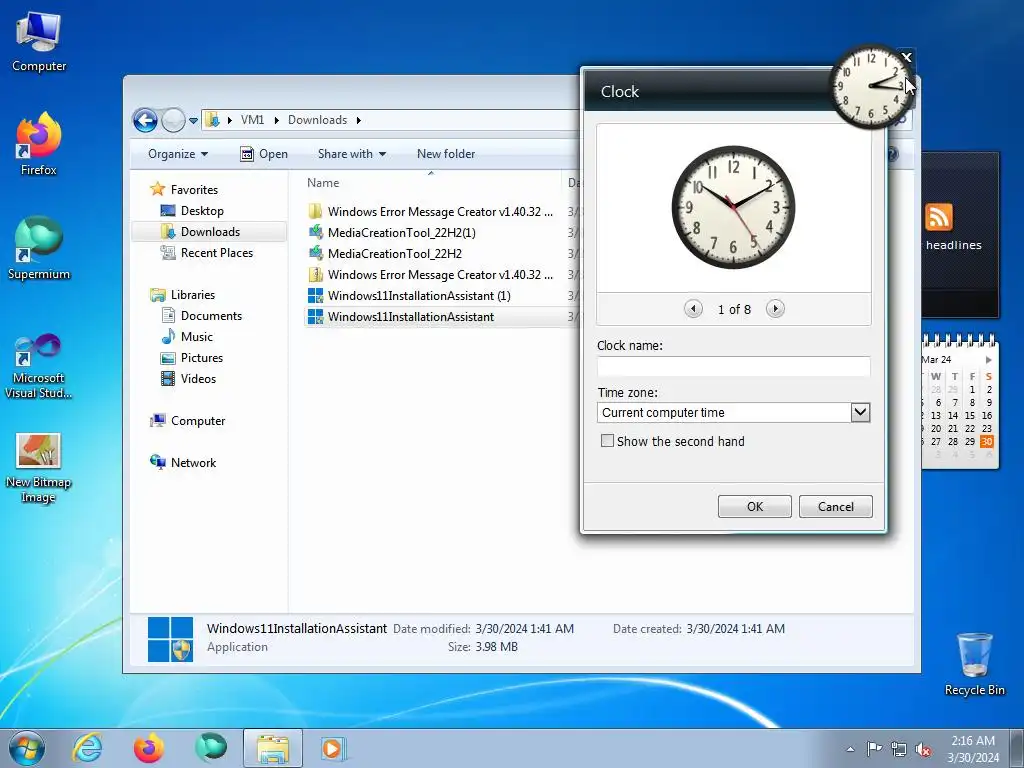Select VM1 in the address breadcrumb

[252, 120]
